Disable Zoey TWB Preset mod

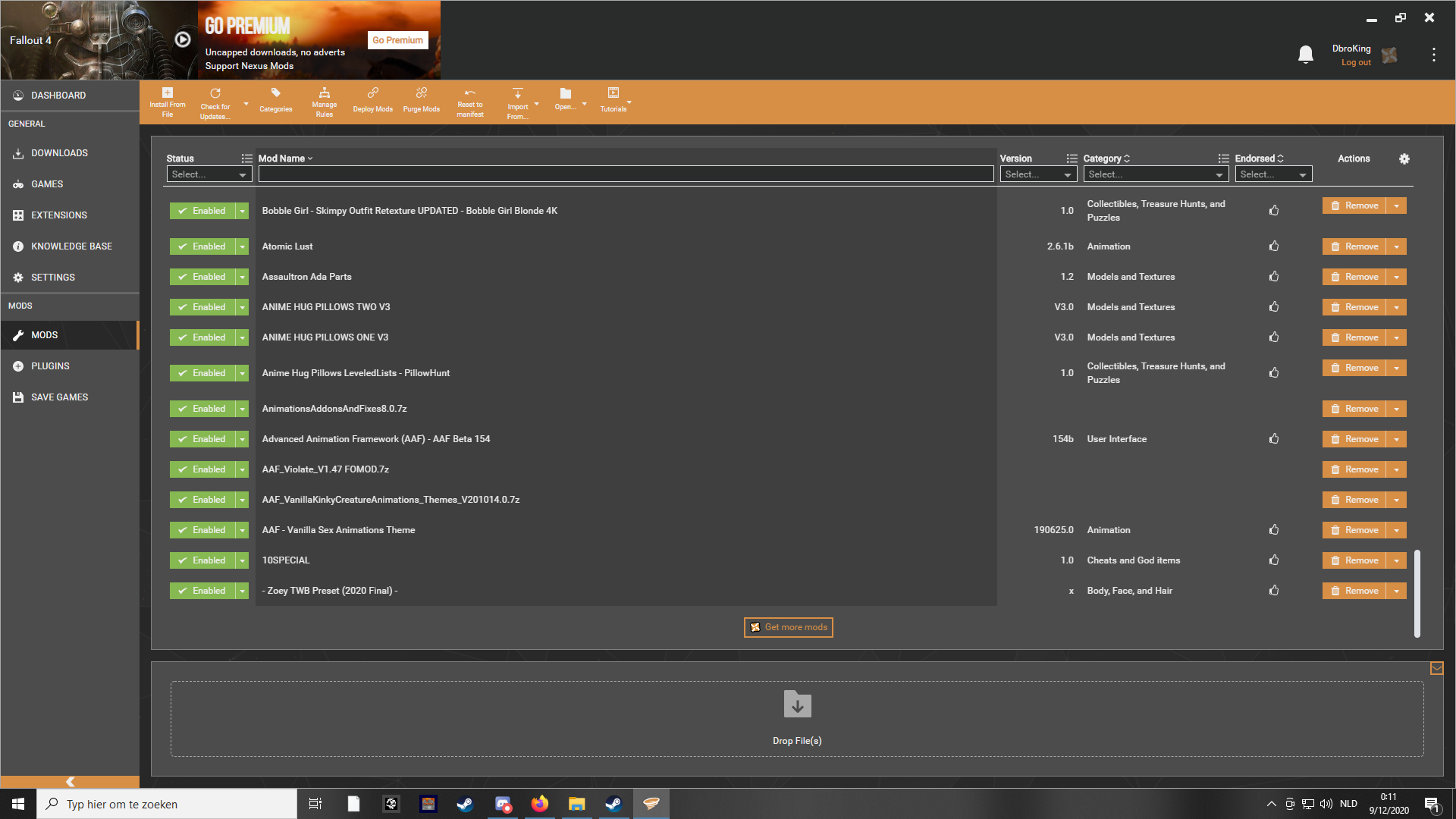click(x=202, y=591)
